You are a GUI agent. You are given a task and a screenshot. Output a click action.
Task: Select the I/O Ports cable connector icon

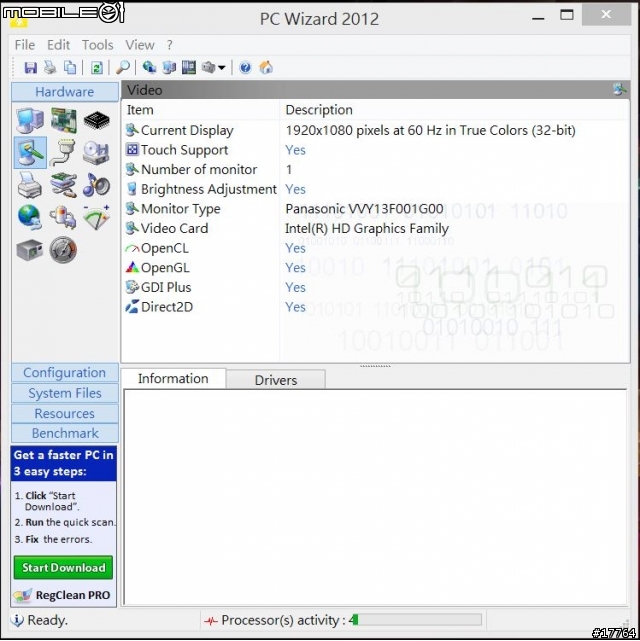63,153
